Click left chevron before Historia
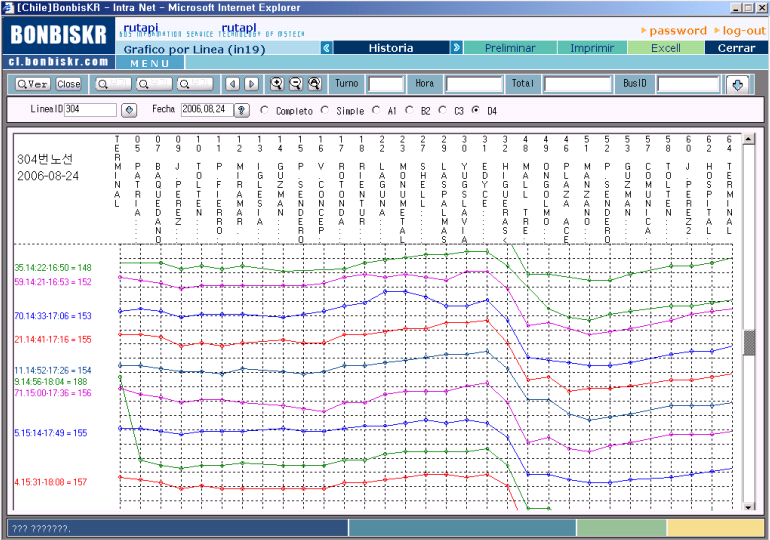 (326, 48)
